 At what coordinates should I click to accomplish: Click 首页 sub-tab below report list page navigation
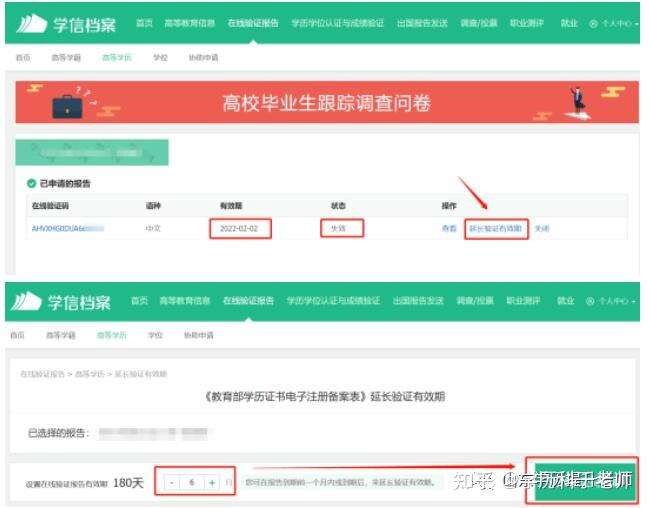(x=23, y=57)
